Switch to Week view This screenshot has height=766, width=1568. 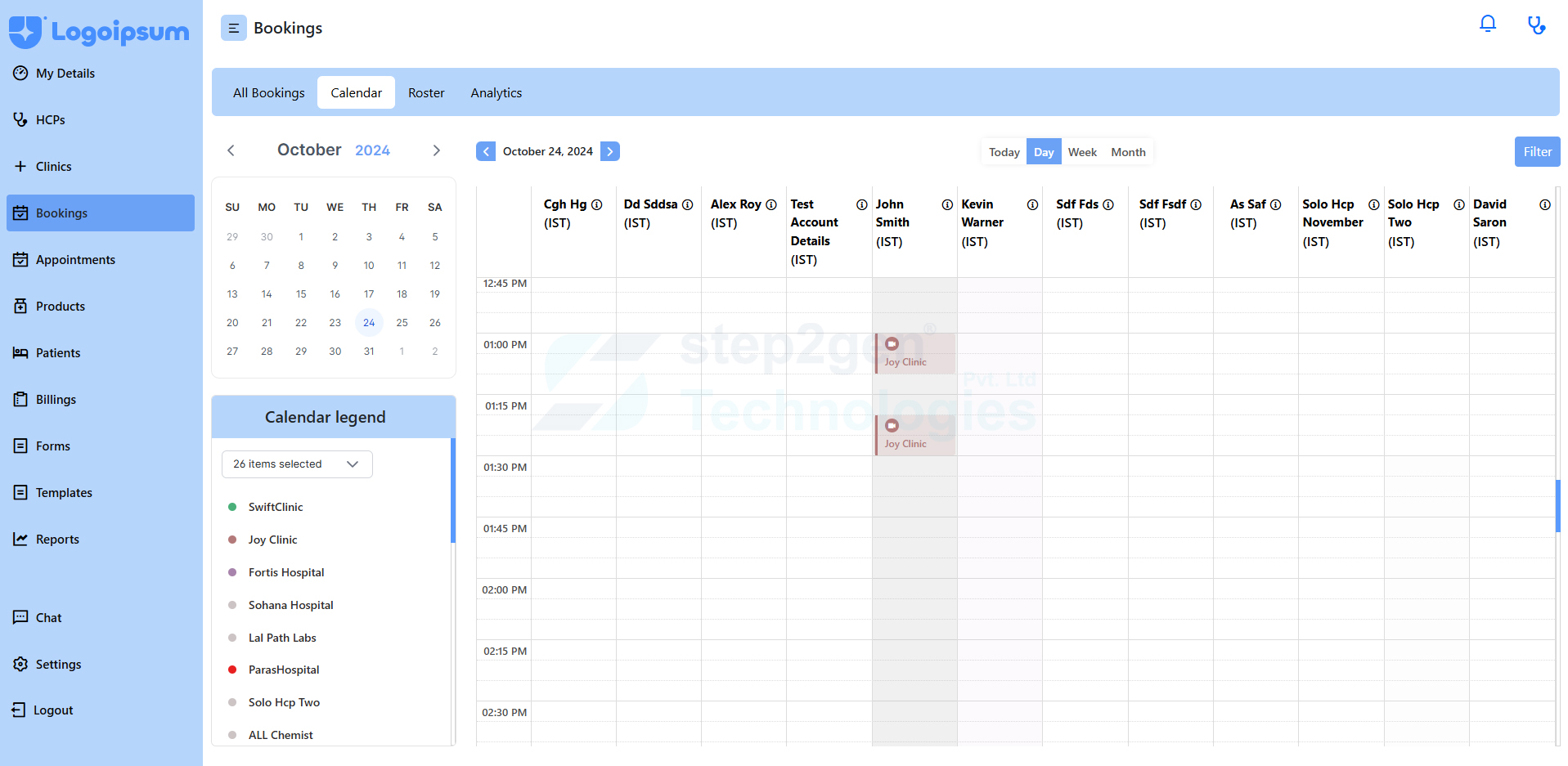pyautogui.click(x=1082, y=152)
